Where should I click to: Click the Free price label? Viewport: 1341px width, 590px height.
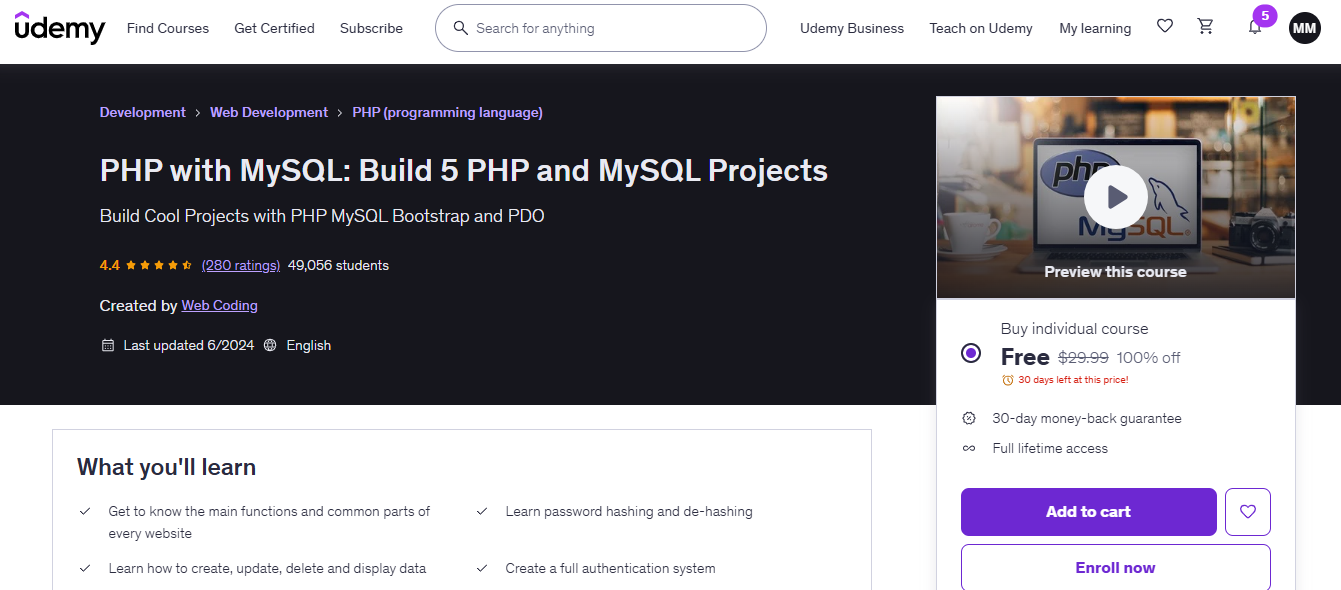[x=1025, y=357]
